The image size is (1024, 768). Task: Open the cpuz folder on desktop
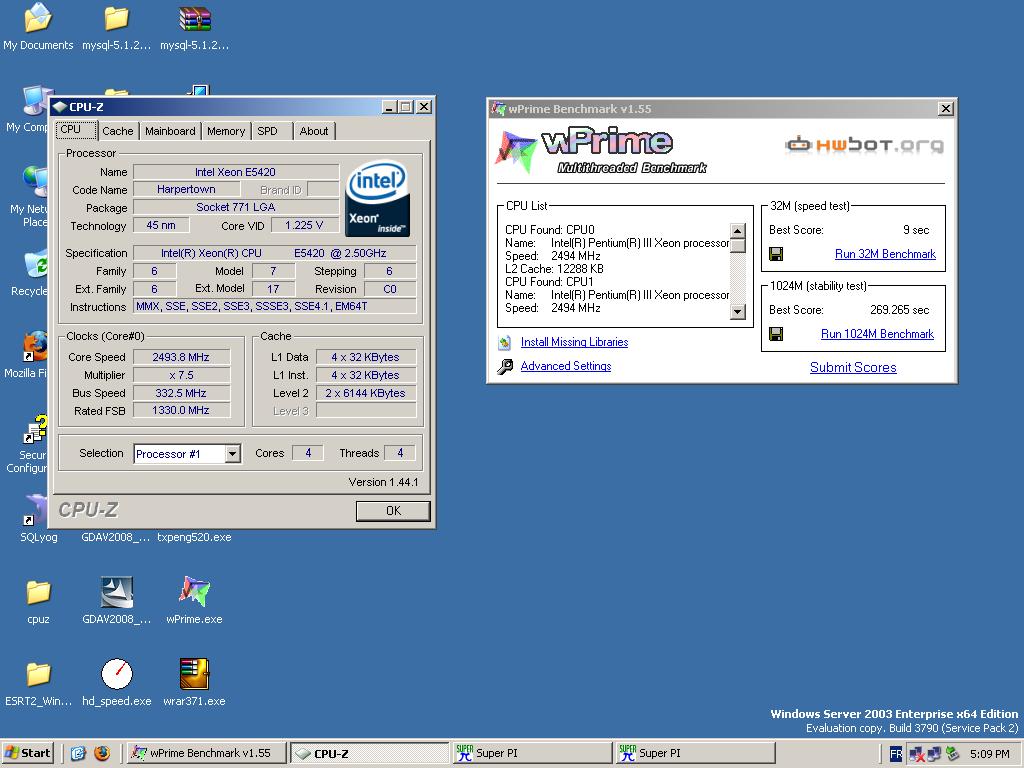point(38,592)
